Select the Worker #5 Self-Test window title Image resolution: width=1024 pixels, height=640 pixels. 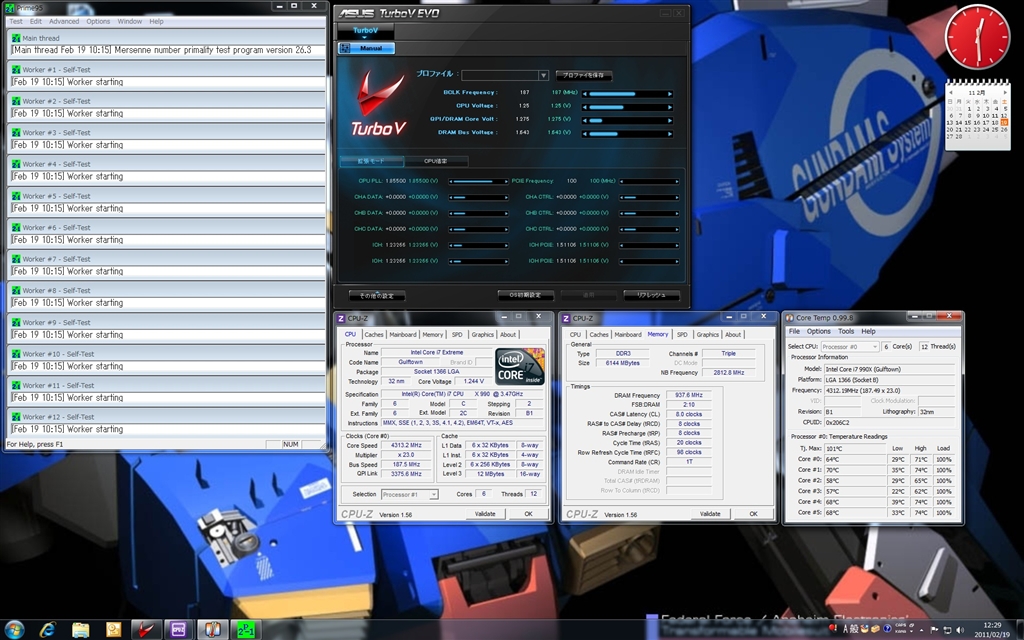56,196
